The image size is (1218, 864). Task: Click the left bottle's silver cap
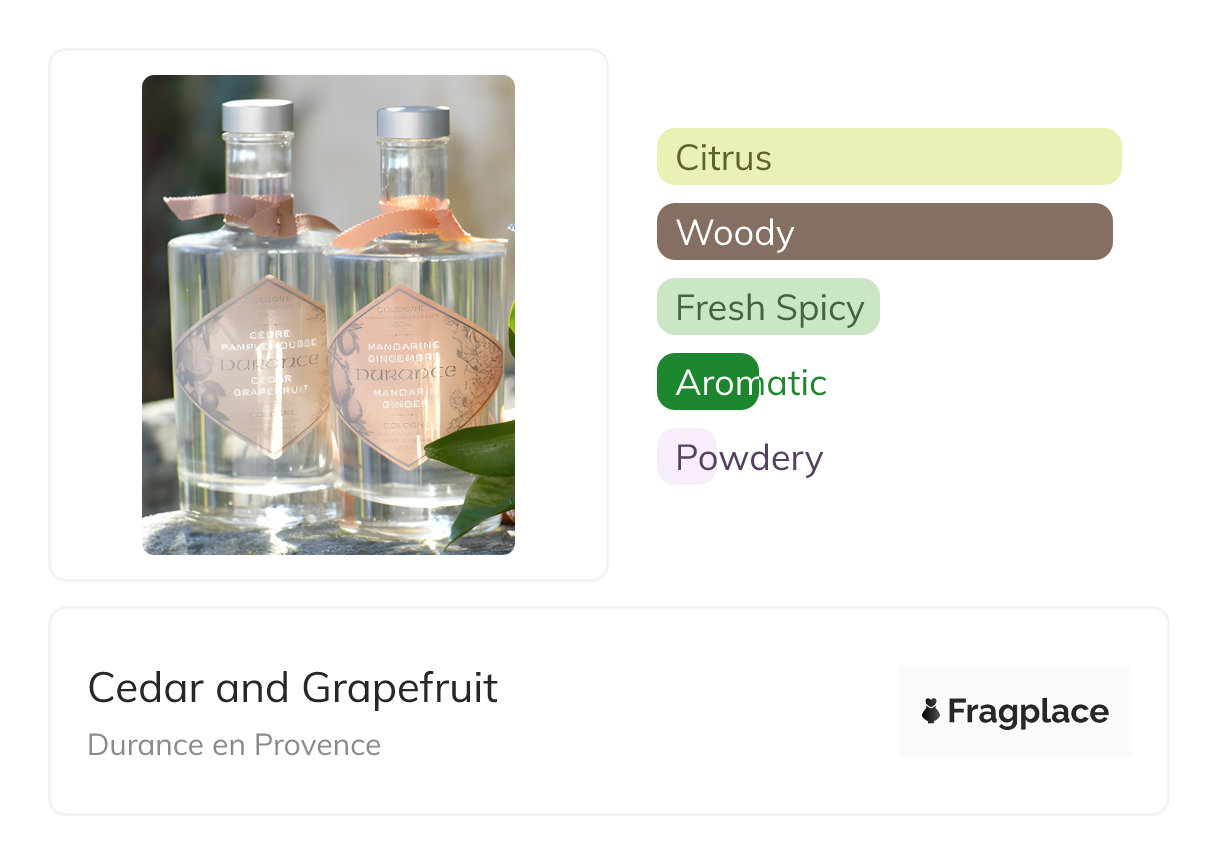(x=257, y=116)
